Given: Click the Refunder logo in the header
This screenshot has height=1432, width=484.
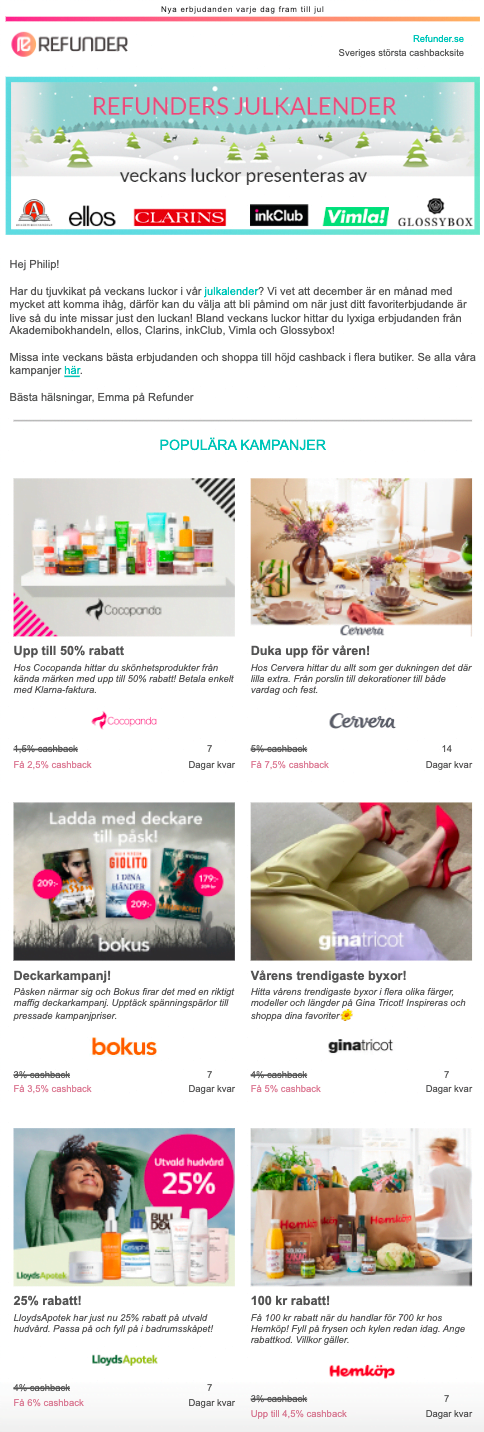Looking at the screenshot, I should 70,44.
